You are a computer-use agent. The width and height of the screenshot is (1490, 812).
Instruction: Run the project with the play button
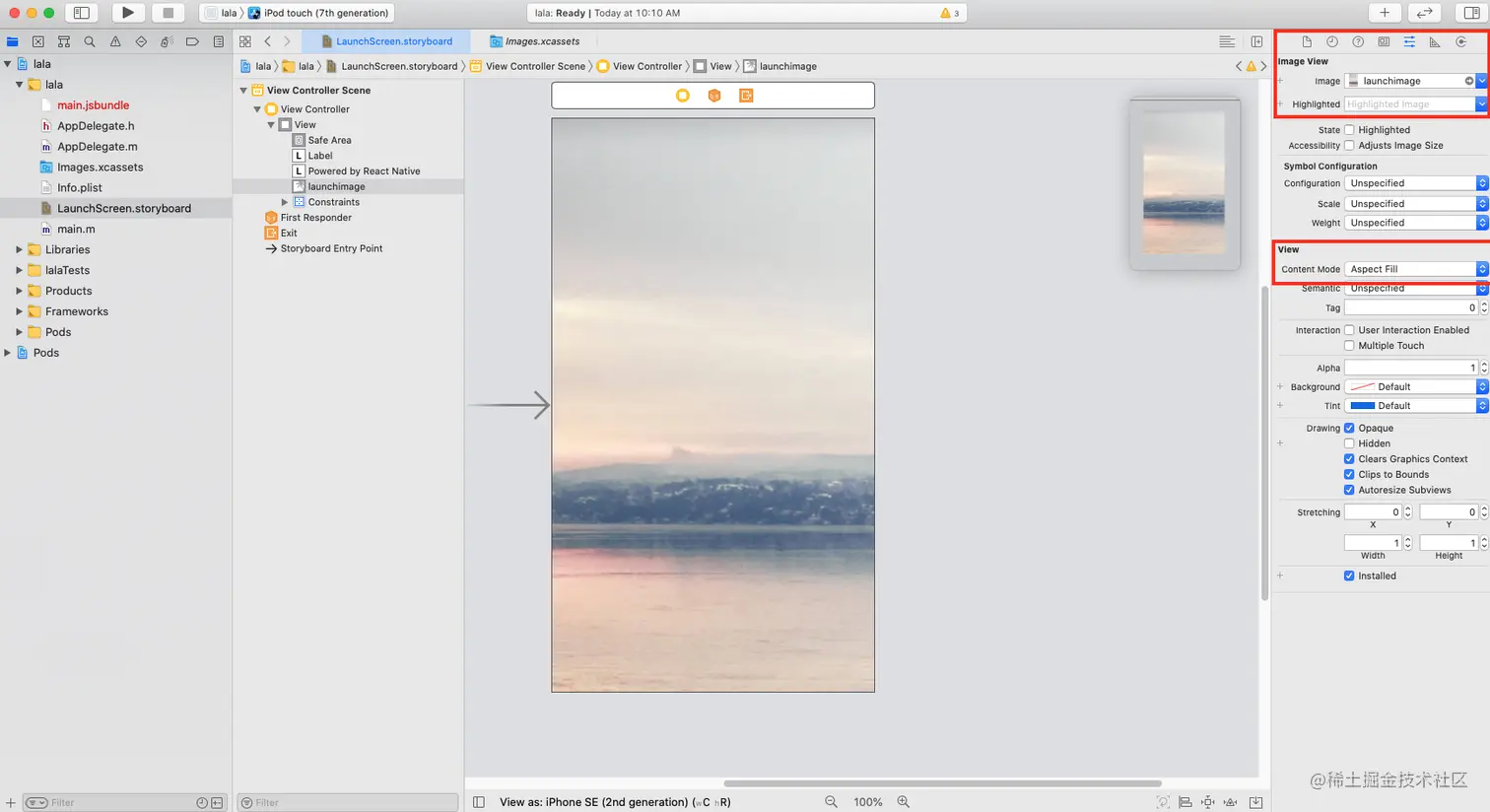[128, 13]
